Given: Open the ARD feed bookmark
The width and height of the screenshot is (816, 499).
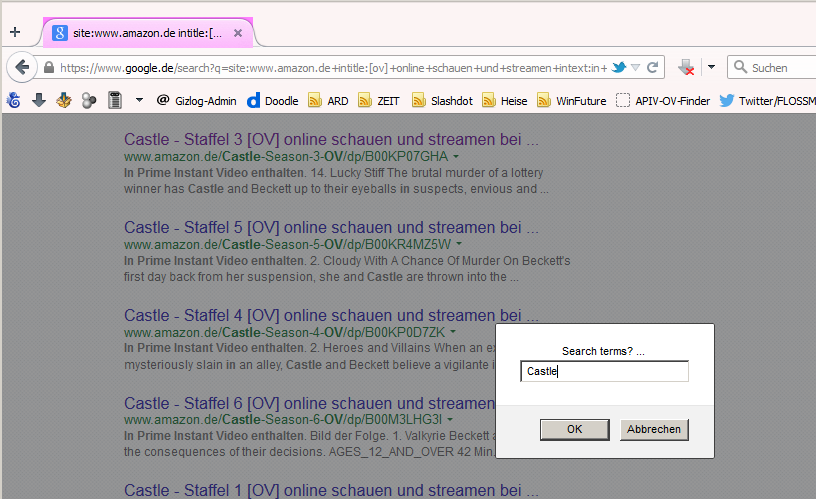Looking at the screenshot, I should (x=328, y=100).
